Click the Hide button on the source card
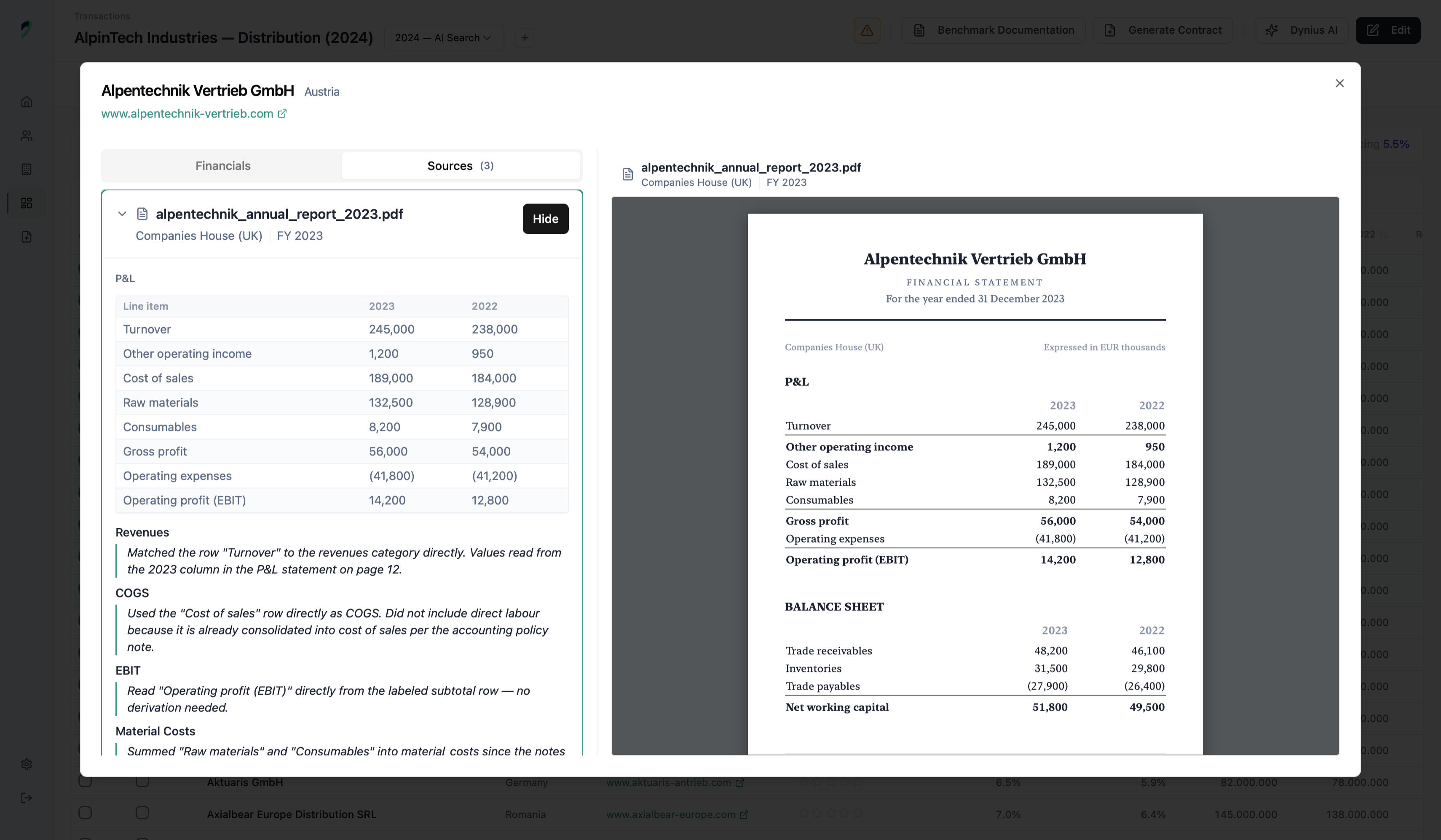 pyautogui.click(x=546, y=219)
